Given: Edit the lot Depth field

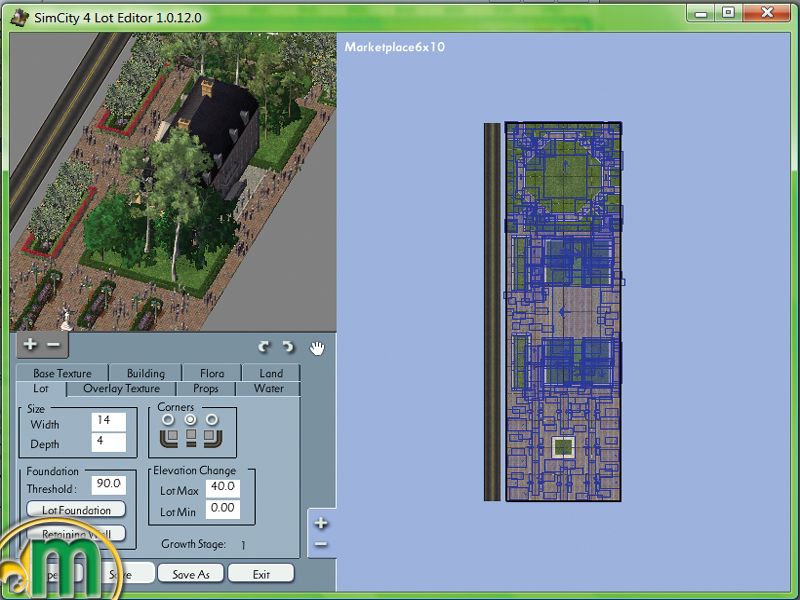Looking at the screenshot, I should click(109, 442).
